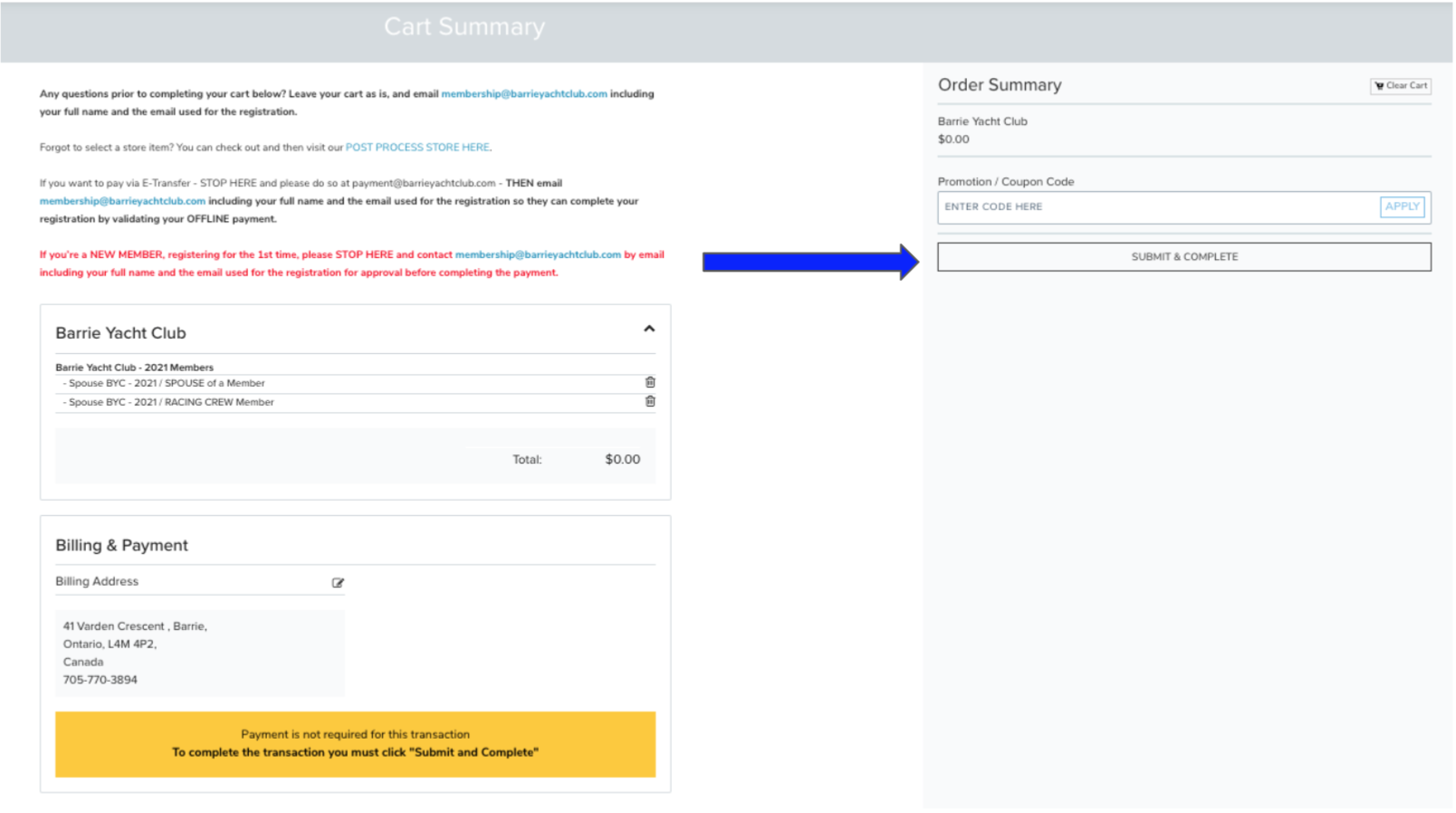
Task: Click membership email link in red notice
Action: 538,254
